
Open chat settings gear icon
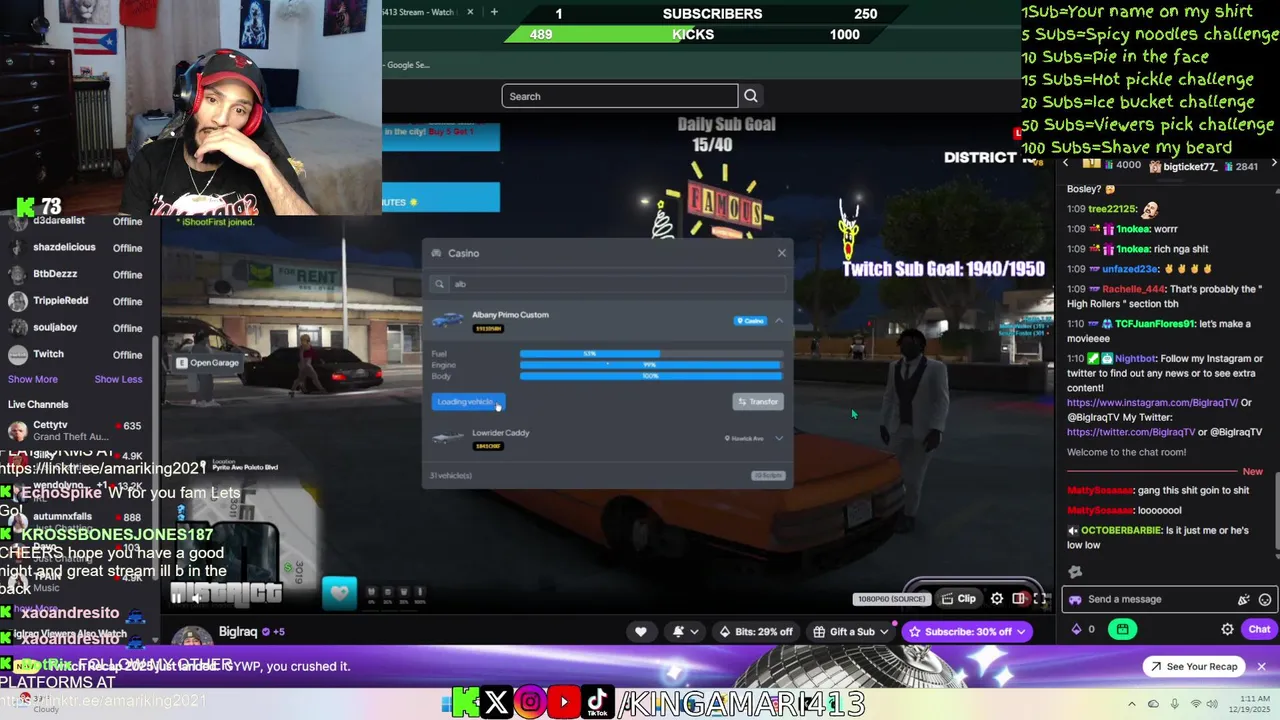[x=1227, y=629]
